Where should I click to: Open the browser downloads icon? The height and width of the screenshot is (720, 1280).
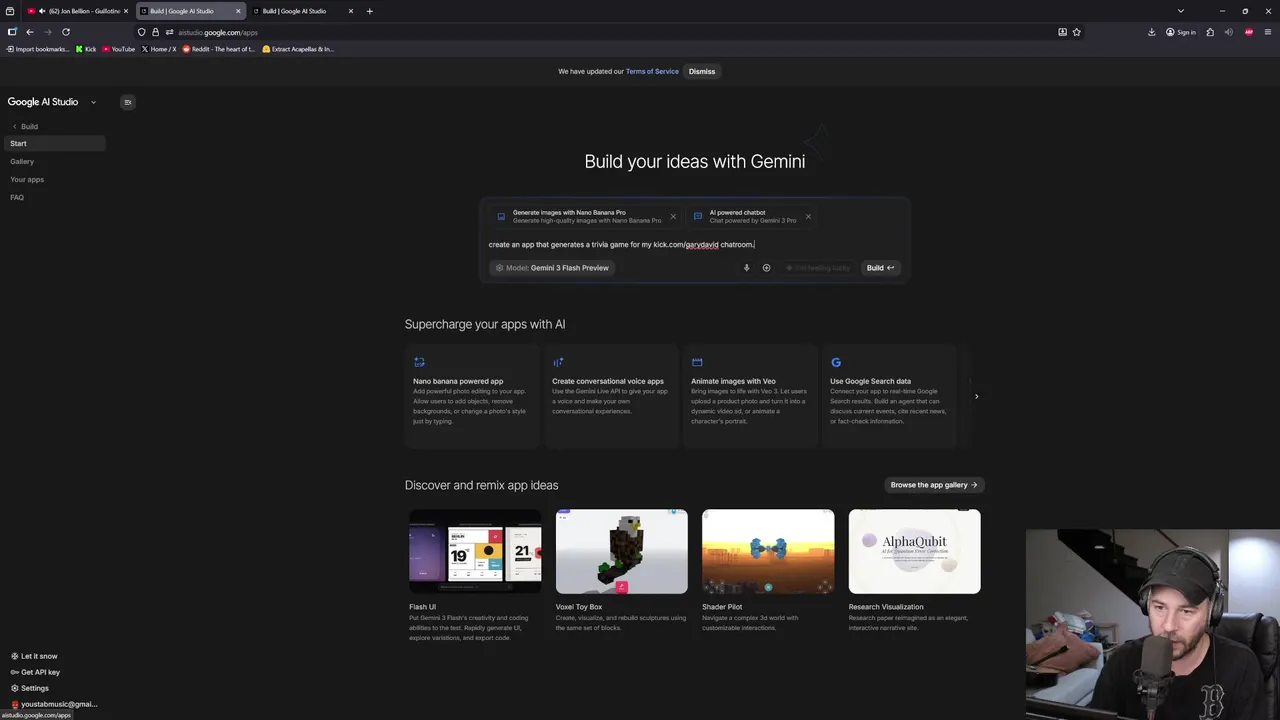point(1151,32)
